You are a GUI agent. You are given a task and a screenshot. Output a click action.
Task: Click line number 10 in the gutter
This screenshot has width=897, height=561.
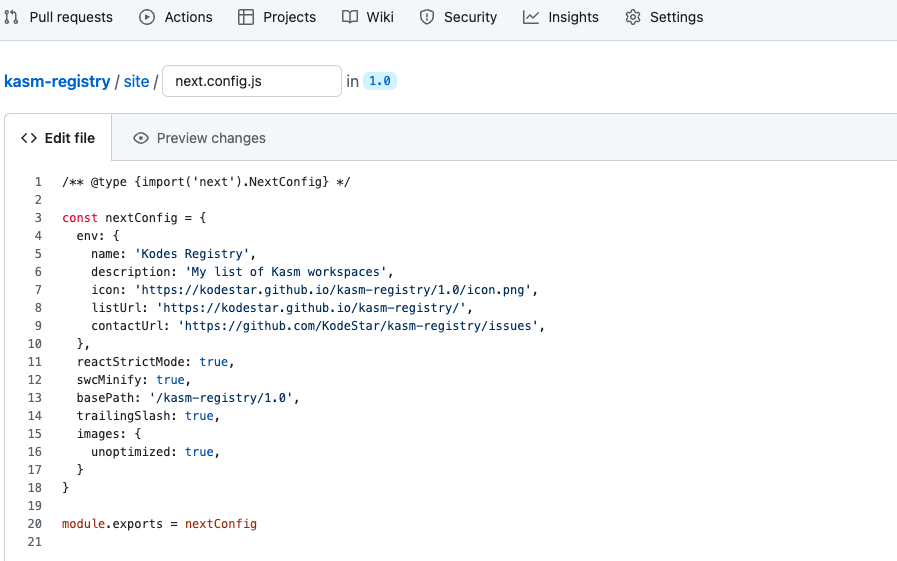point(35,344)
